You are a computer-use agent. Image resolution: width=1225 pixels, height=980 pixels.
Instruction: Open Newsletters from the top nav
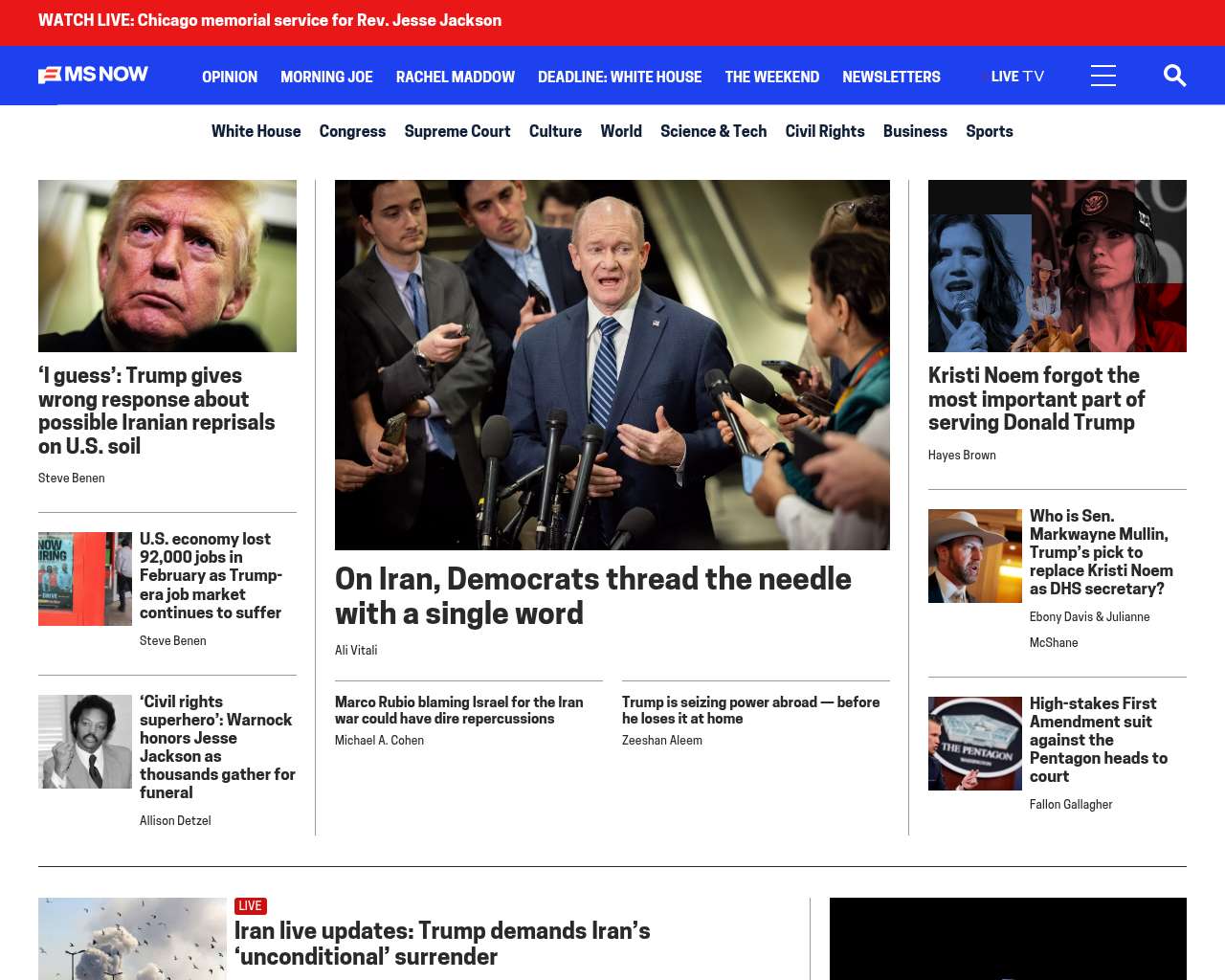pyautogui.click(x=891, y=77)
